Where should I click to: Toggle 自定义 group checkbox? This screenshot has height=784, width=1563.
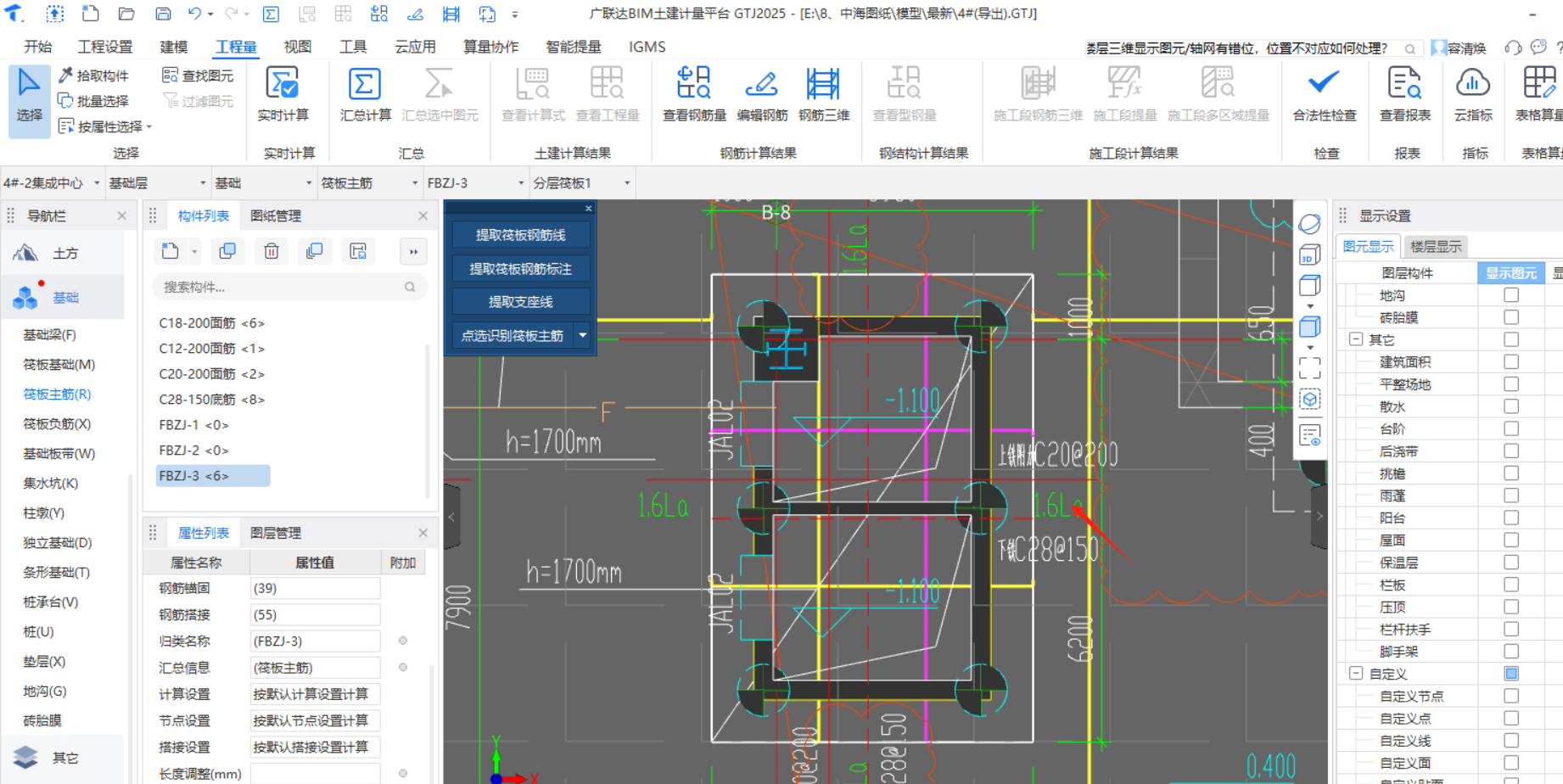1511,673
